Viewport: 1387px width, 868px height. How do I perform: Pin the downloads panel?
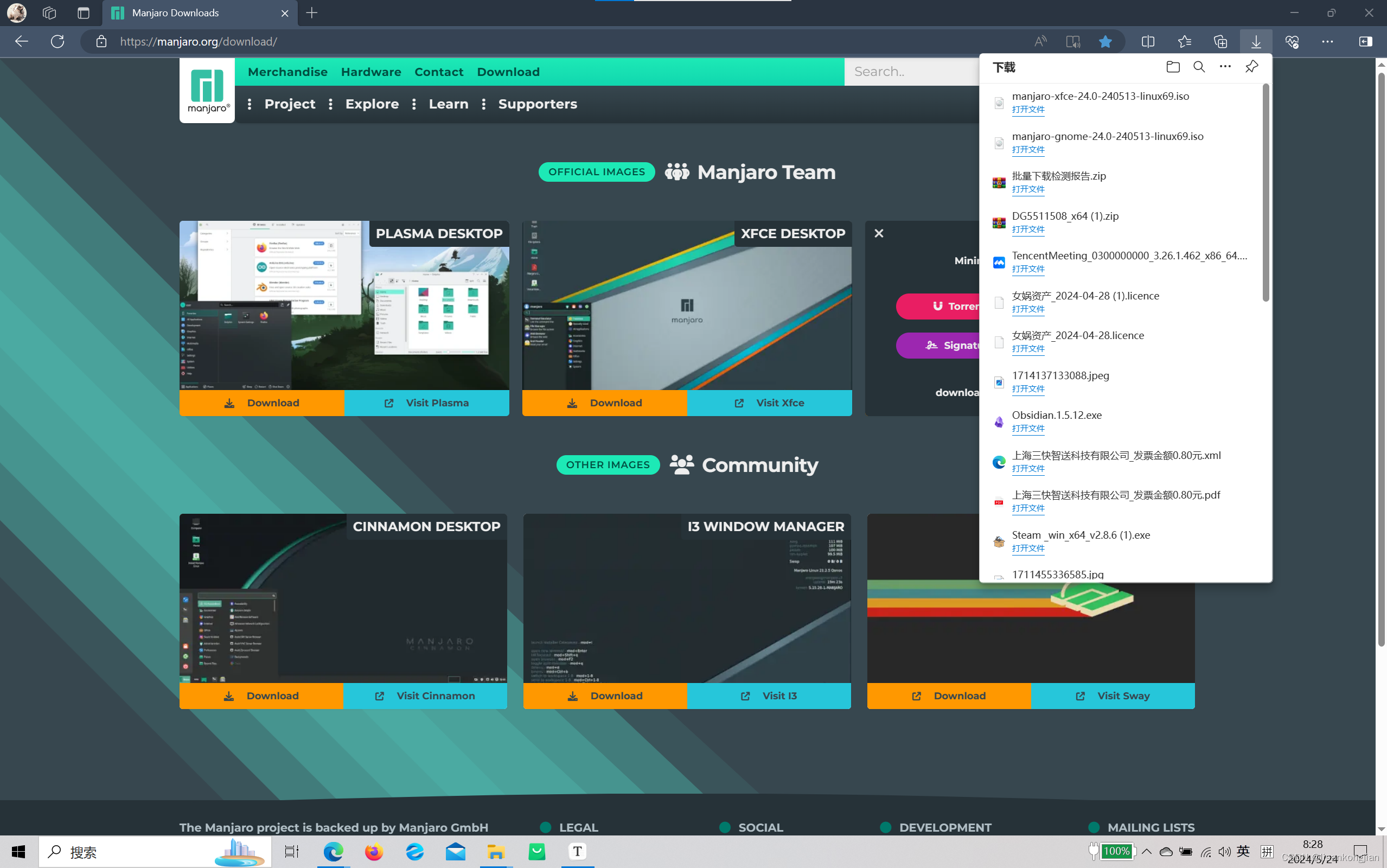pyautogui.click(x=1251, y=67)
